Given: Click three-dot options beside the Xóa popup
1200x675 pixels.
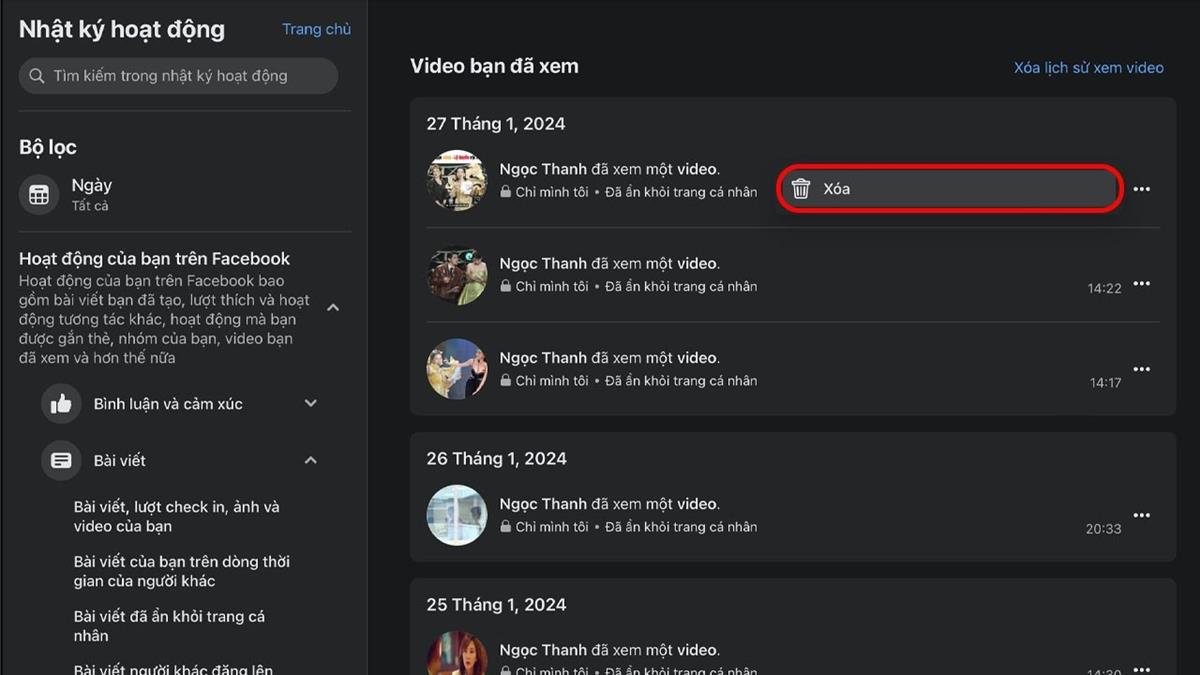Looking at the screenshot, I should 1141,189.
